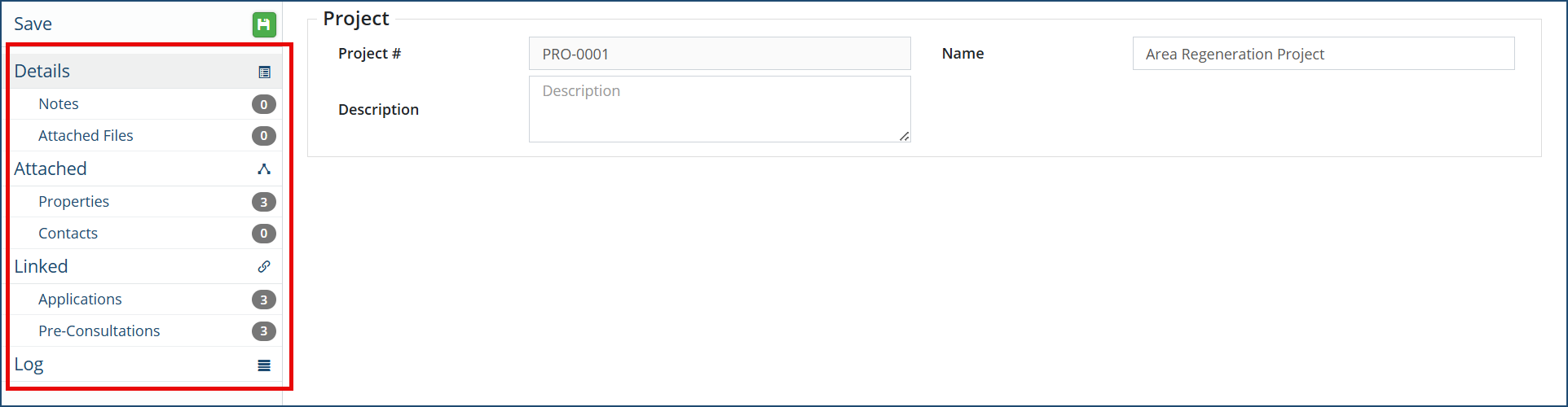Click the Linked chain icon

pos(264,267)
